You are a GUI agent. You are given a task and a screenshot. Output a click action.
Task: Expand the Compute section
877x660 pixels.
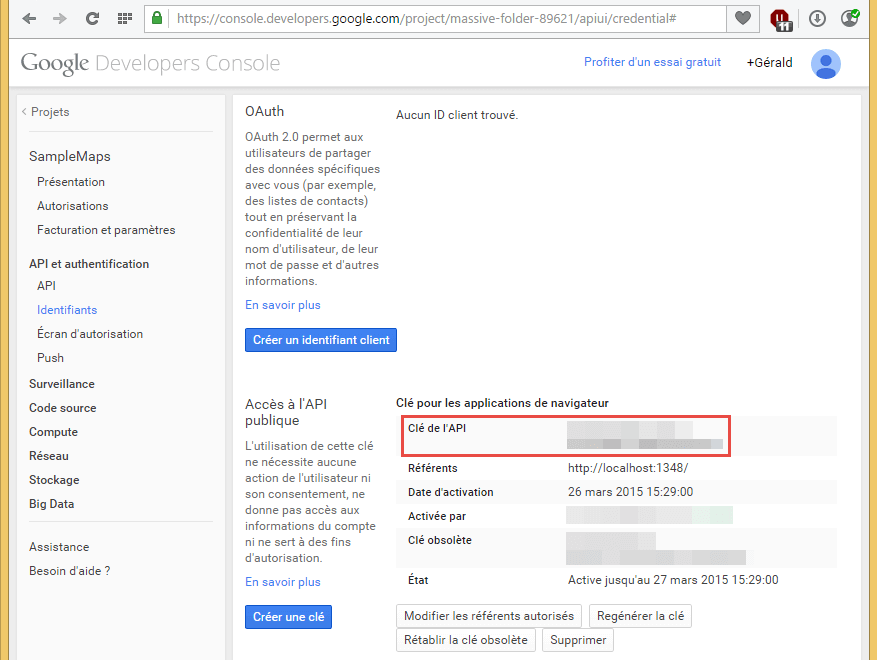tap(53, 432)
